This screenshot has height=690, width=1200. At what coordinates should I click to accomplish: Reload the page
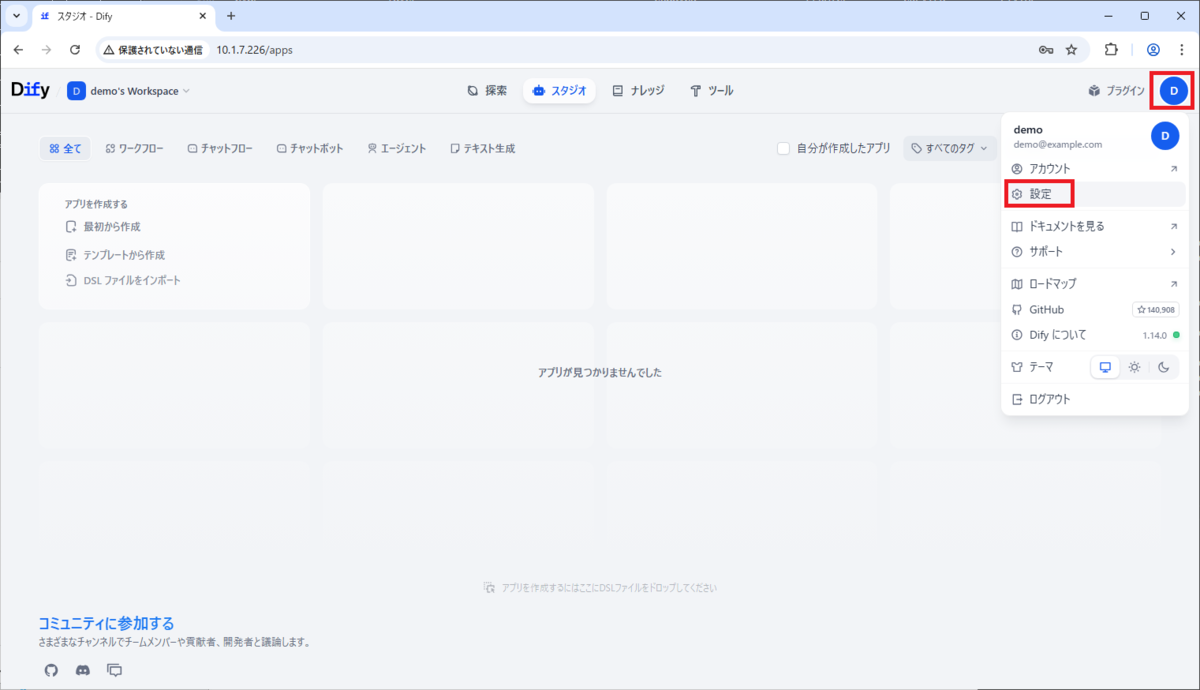tap(75, 49)
